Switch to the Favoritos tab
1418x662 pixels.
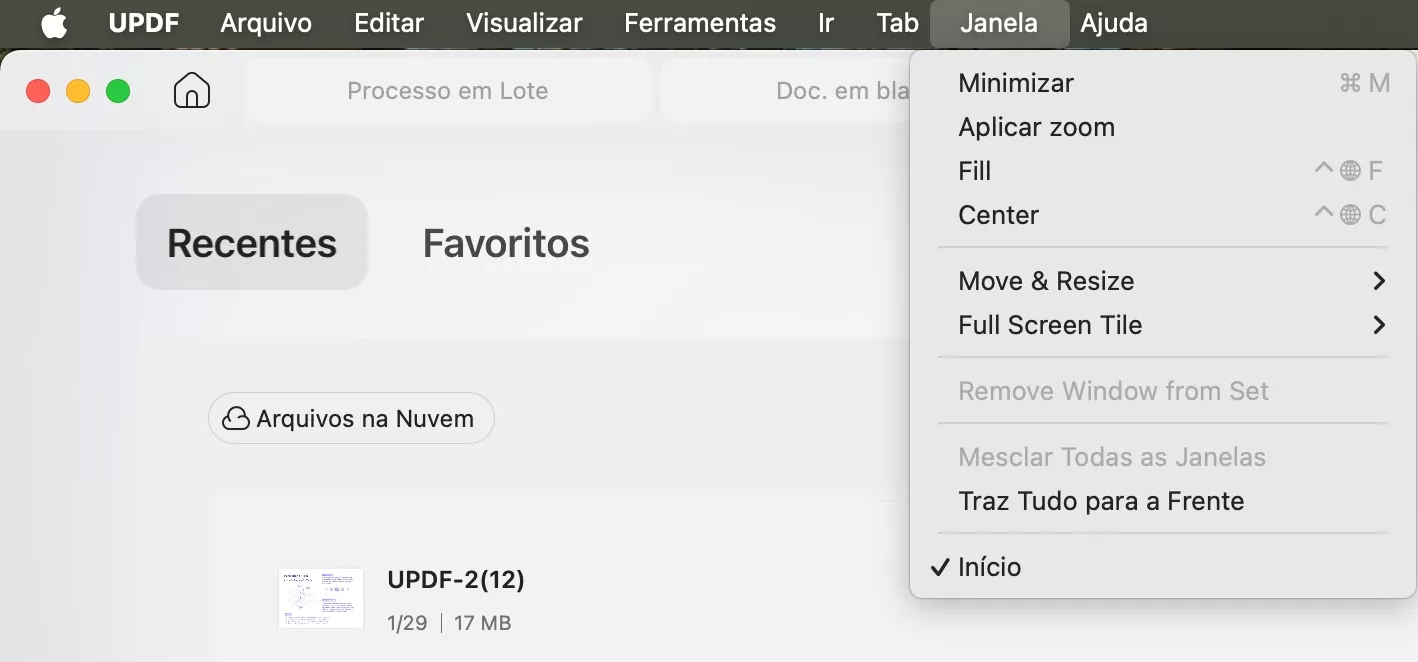click(x=506, y=243)
